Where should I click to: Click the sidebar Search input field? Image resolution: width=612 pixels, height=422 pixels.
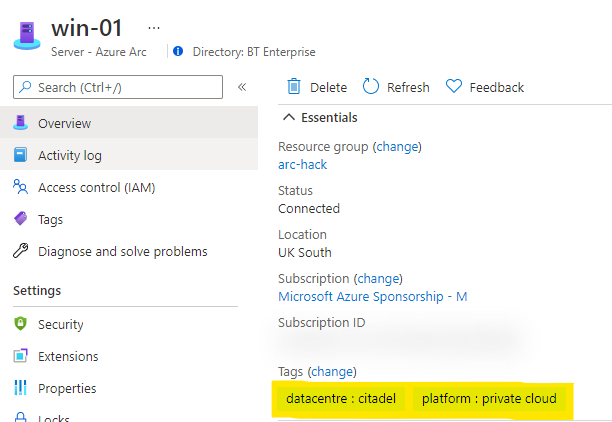coord(118,87)
